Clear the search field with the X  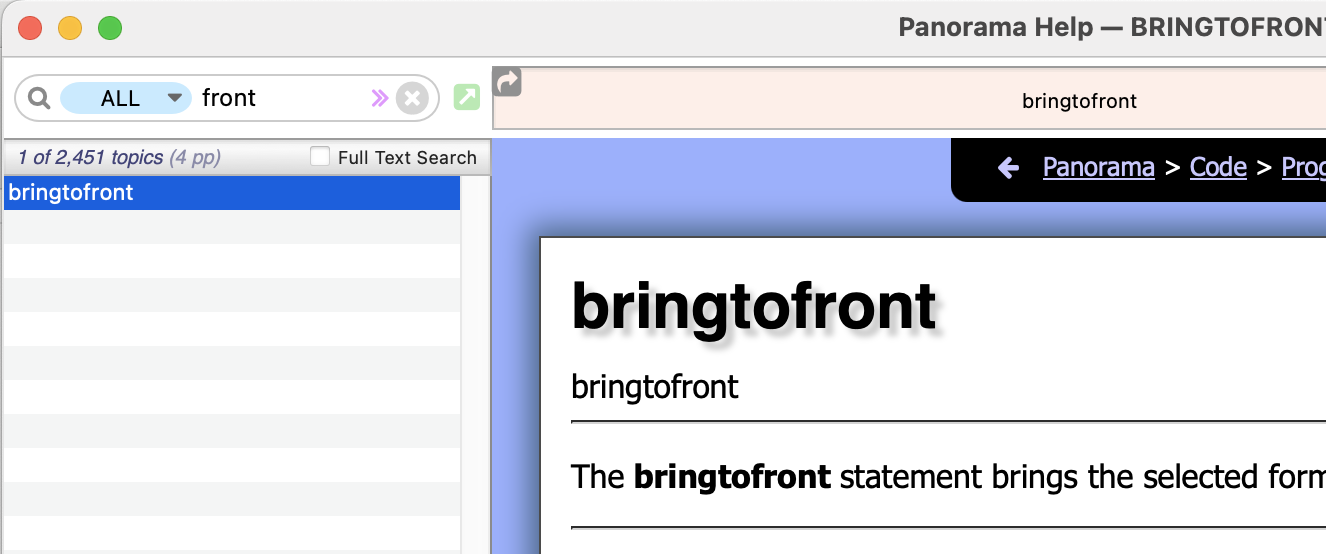(x=412, y=98)
